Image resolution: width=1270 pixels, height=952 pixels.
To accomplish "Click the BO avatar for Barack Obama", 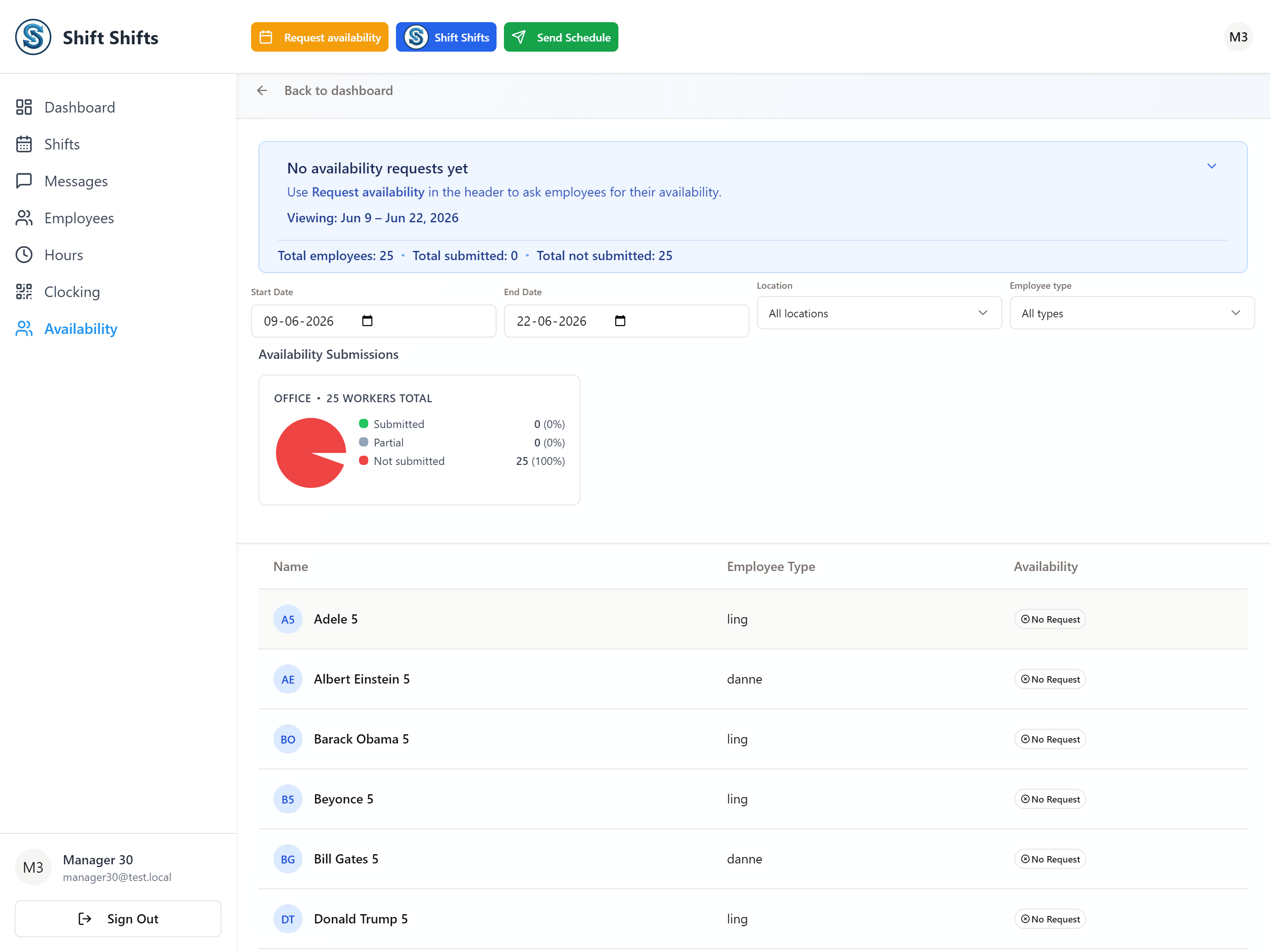I will pos(288,739).
